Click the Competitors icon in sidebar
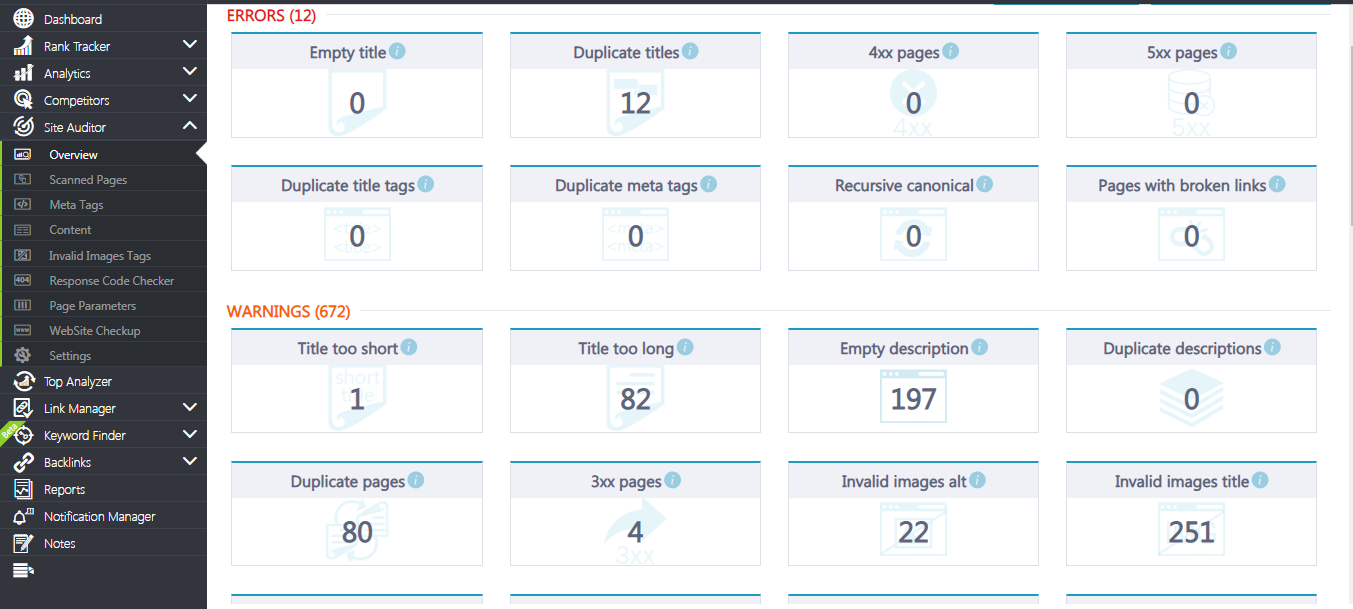Viewport: 1353px width, 609px height. click(x=23, y=100)
